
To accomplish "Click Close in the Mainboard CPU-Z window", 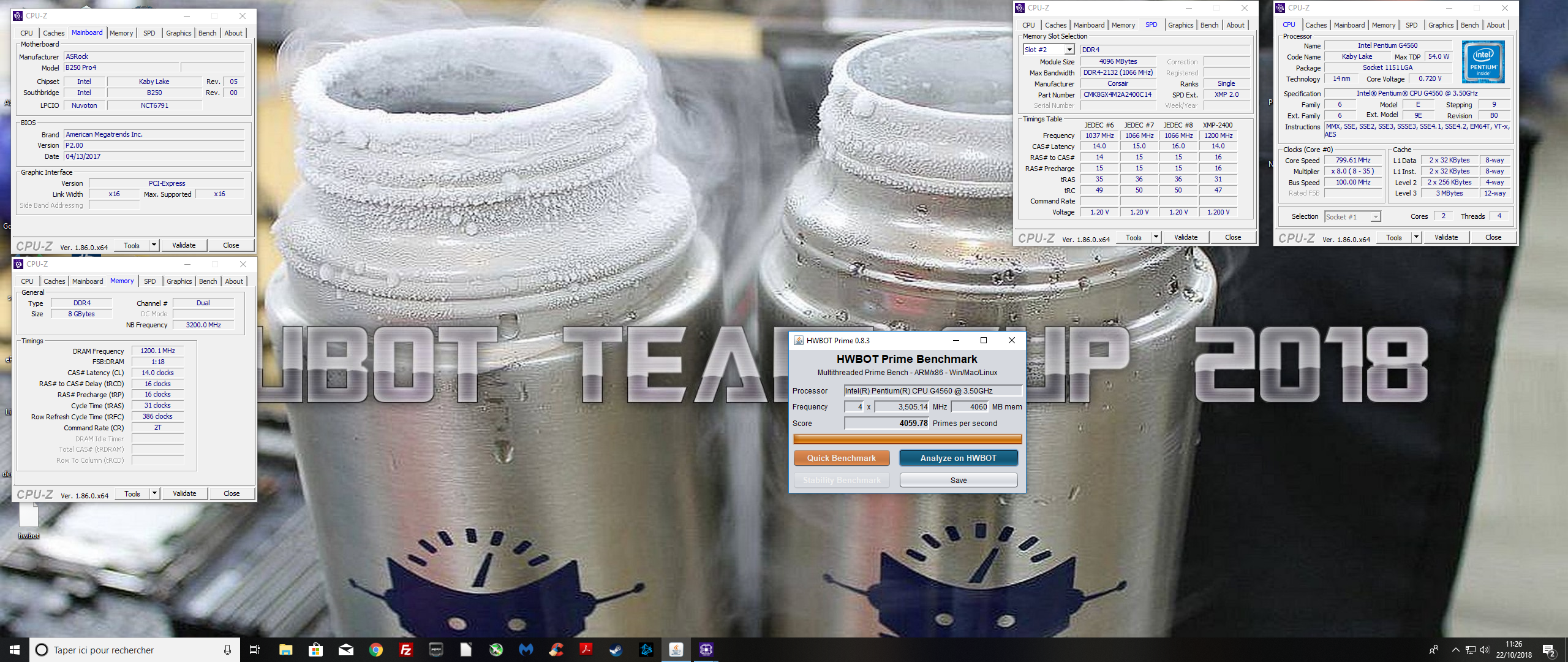I will pos(231,245).
